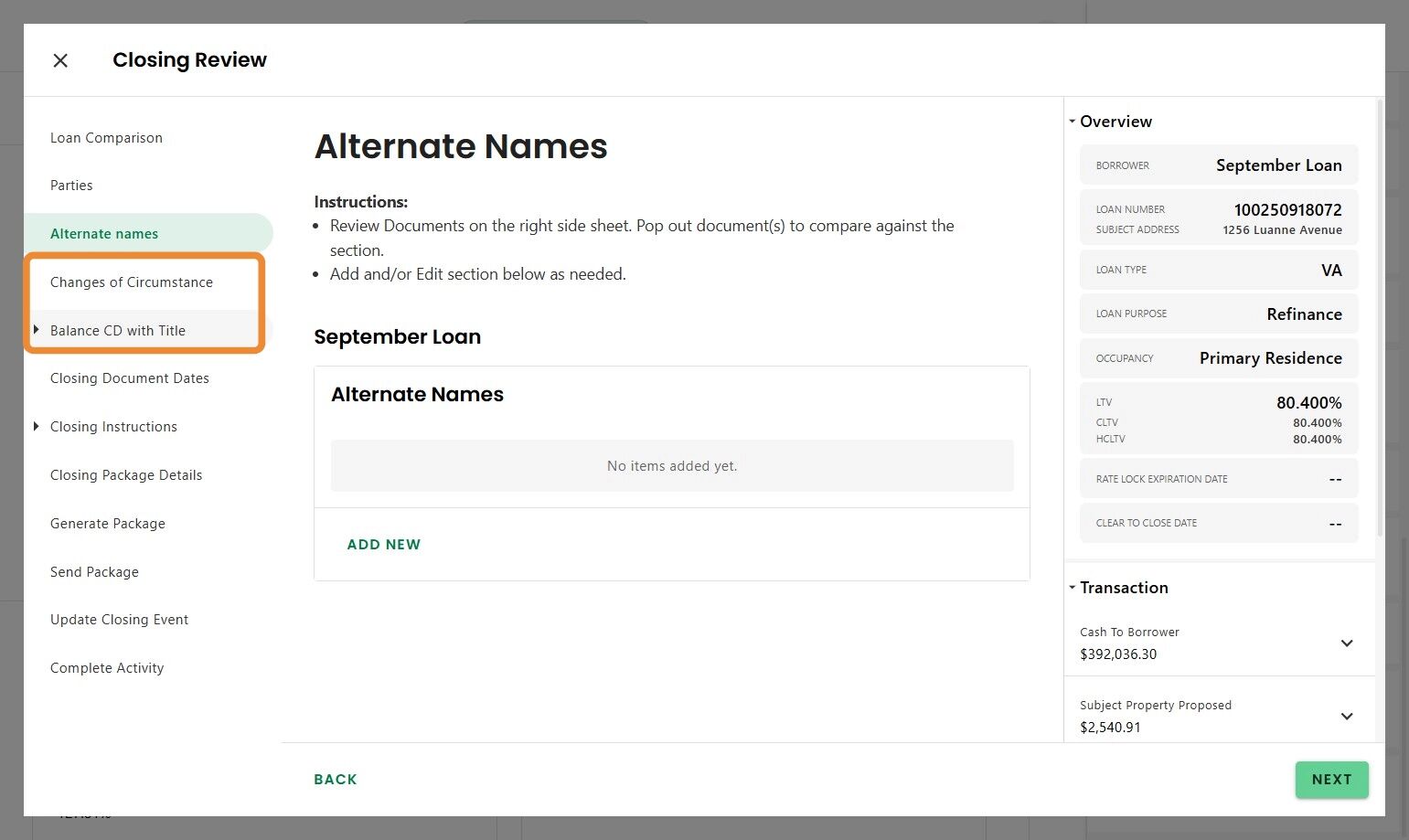Open Generate Package step

coord(108,524)
